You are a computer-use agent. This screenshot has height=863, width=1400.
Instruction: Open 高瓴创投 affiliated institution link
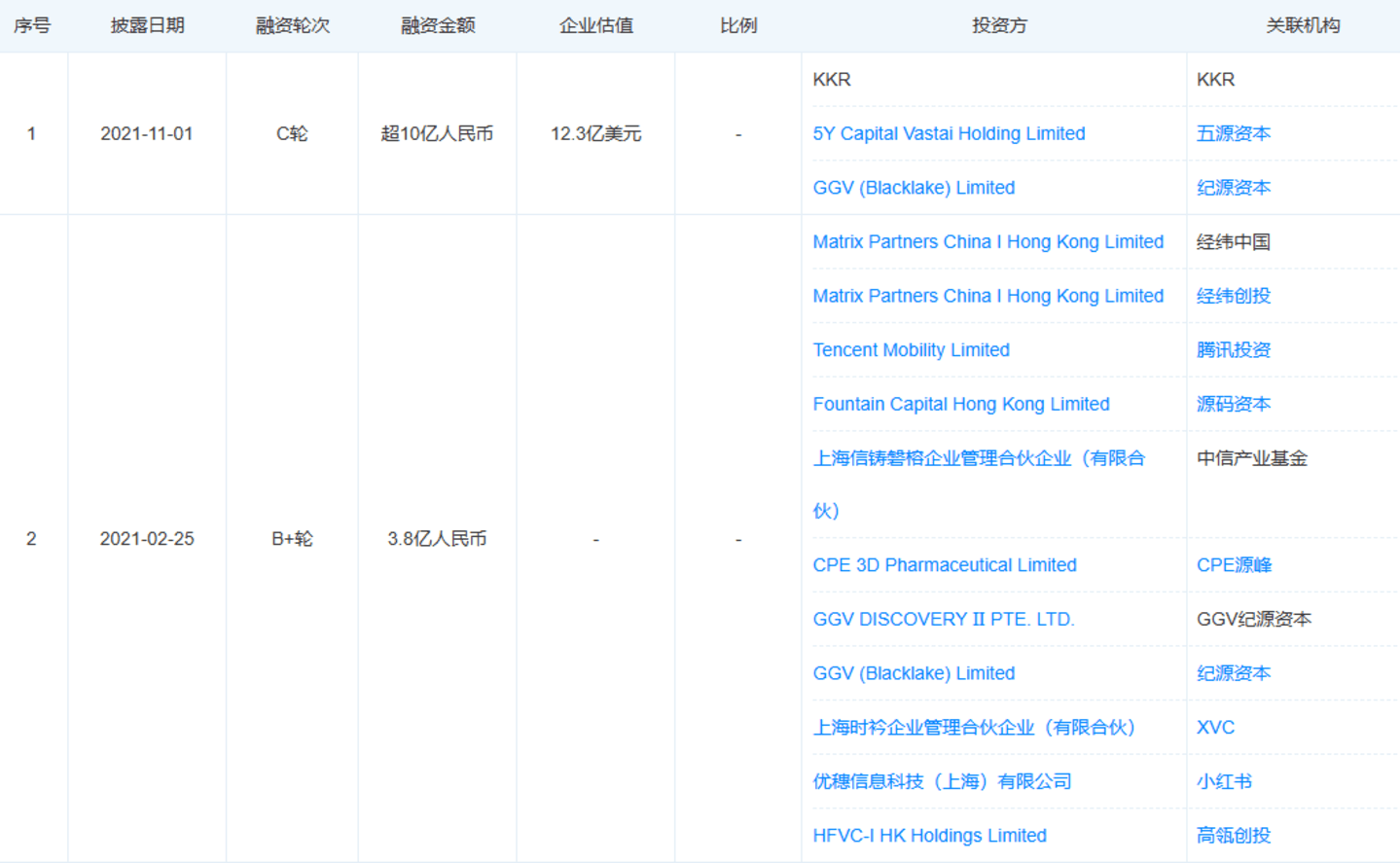pyautogui.click(x=1234, y=836)
